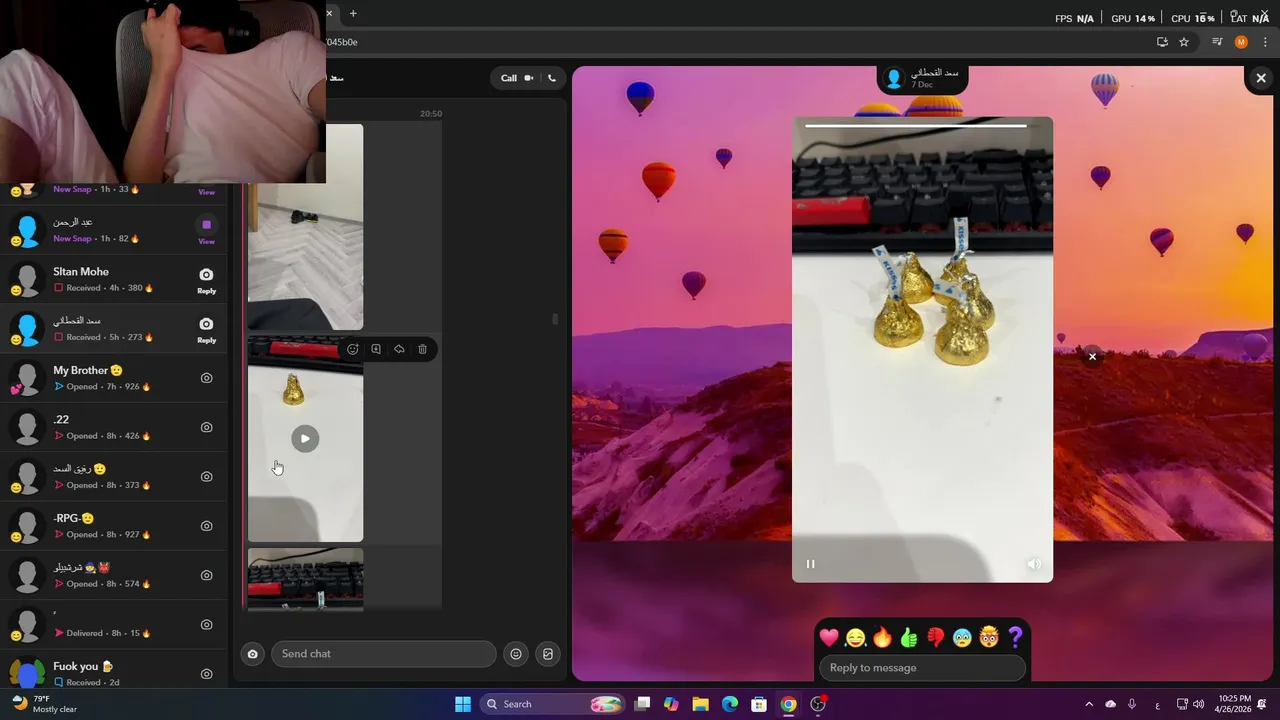Delete the hovered video message

(422, 349)
